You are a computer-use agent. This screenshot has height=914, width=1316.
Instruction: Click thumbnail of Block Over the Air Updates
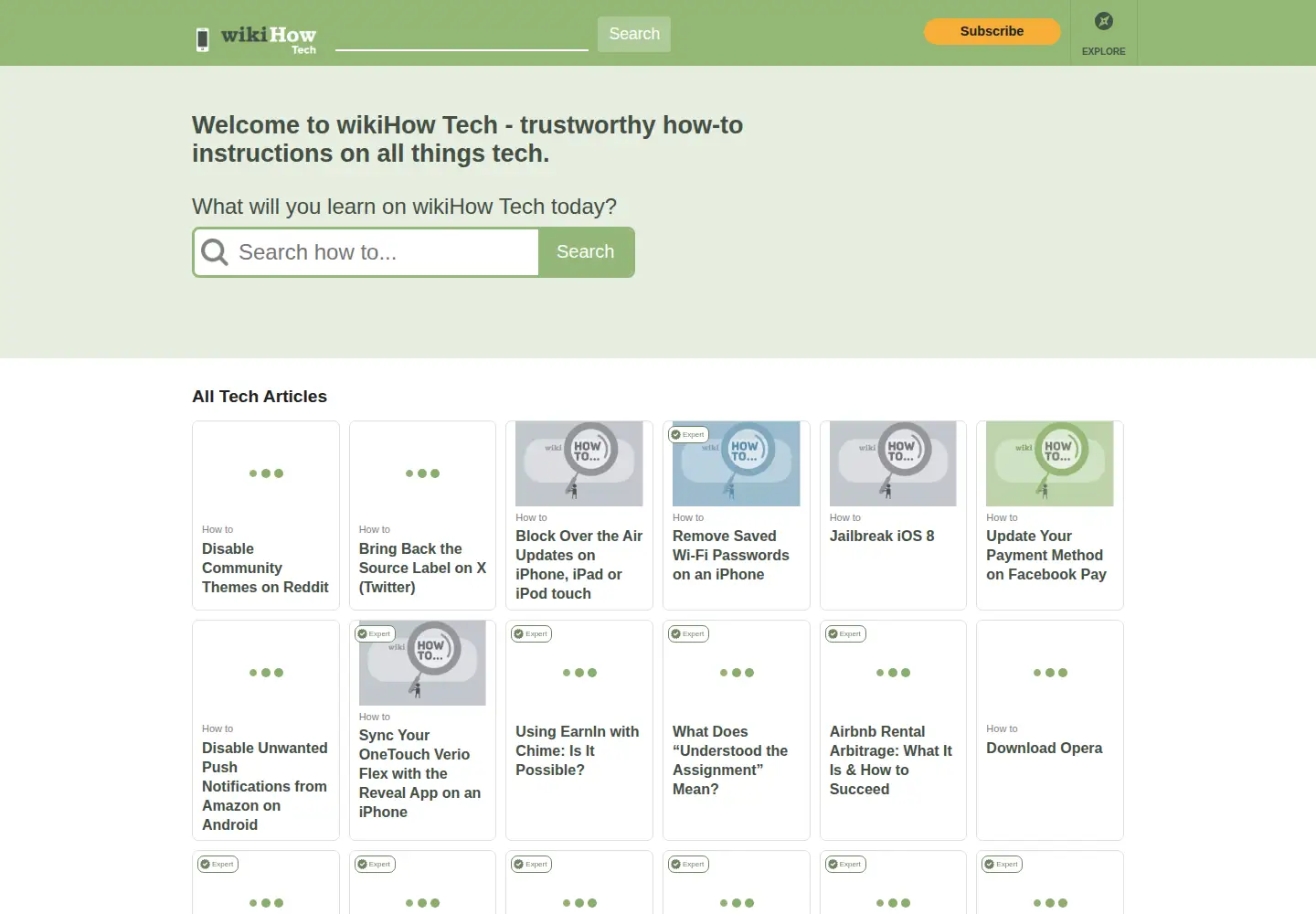(x=579, y=463)
